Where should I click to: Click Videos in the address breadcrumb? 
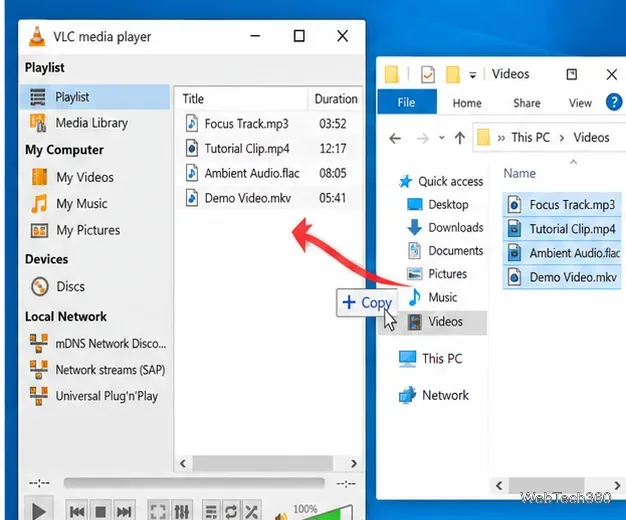pos(591,137)
